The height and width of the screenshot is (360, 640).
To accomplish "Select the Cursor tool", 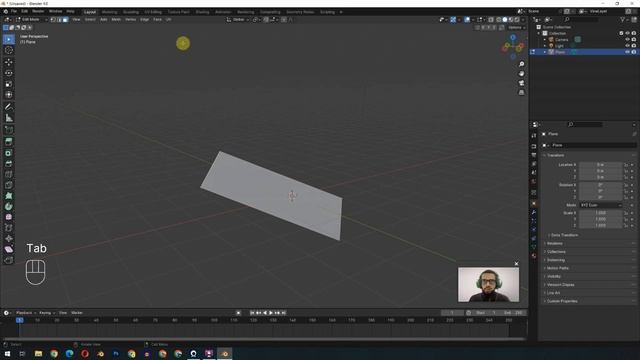I will [9, 50].
